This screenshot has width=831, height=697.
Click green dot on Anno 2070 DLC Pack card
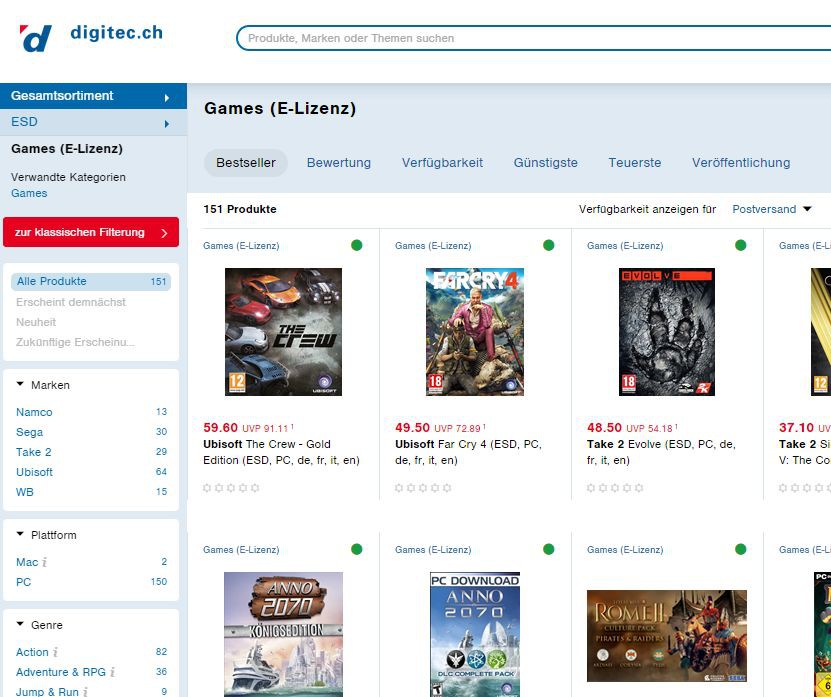(x=549, y=549)
